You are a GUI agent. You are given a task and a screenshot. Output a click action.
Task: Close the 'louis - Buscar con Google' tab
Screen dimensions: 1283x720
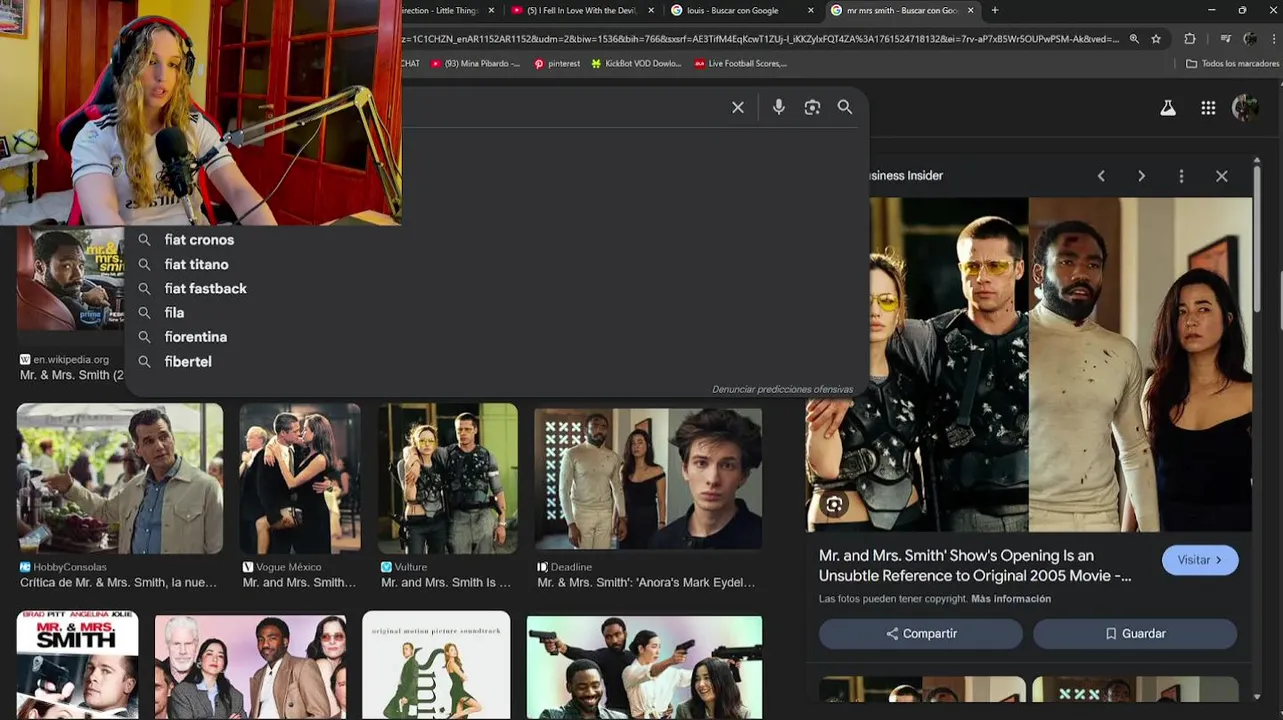pos(810,10)
